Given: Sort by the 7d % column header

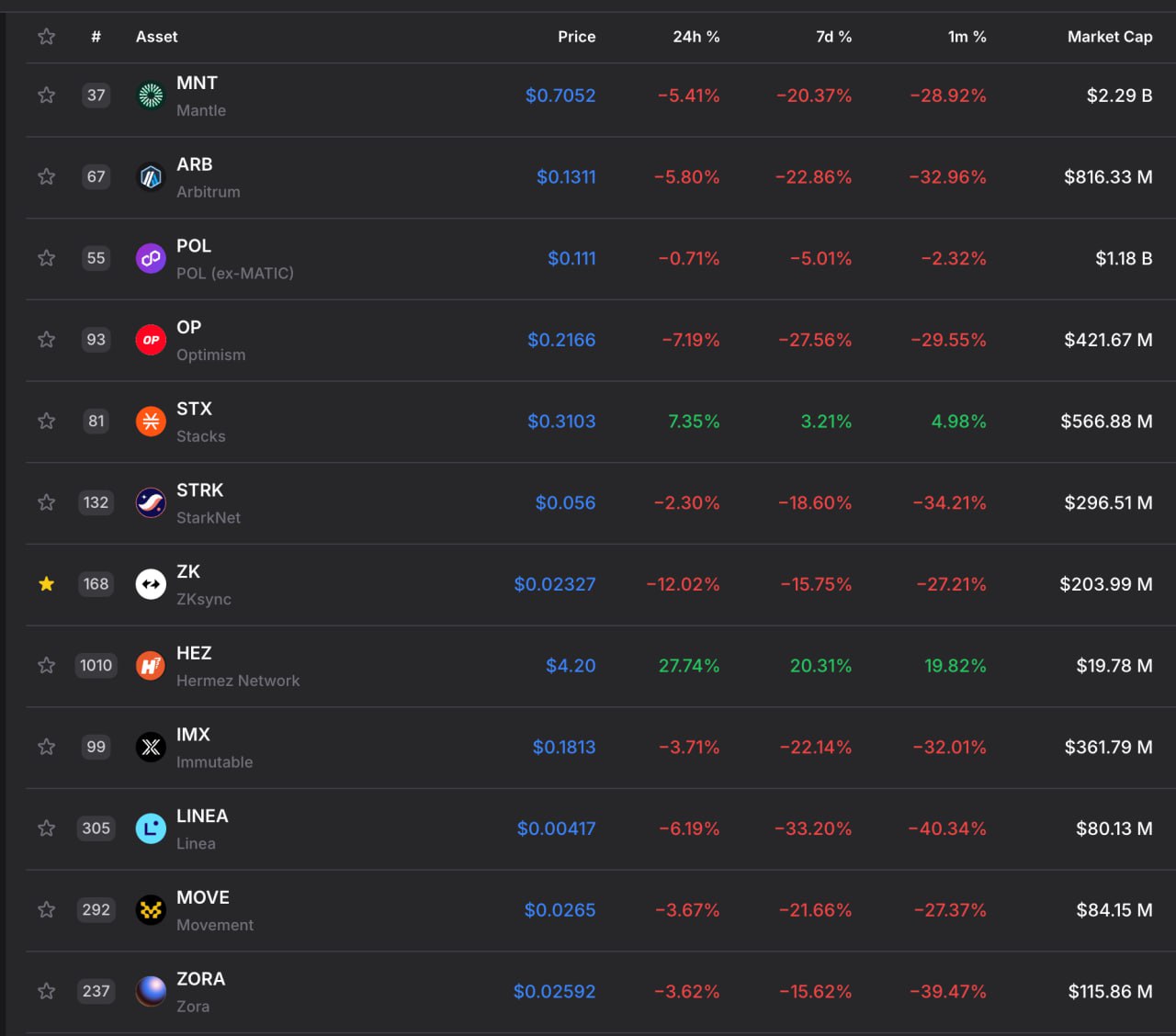Looking at the screenshot, I should (833, 37).
